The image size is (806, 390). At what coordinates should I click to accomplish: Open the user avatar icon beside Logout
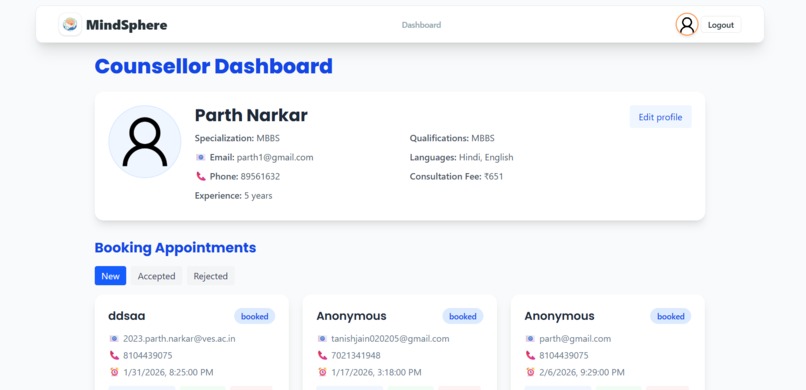pyautogui.click(x=687, y=25)
